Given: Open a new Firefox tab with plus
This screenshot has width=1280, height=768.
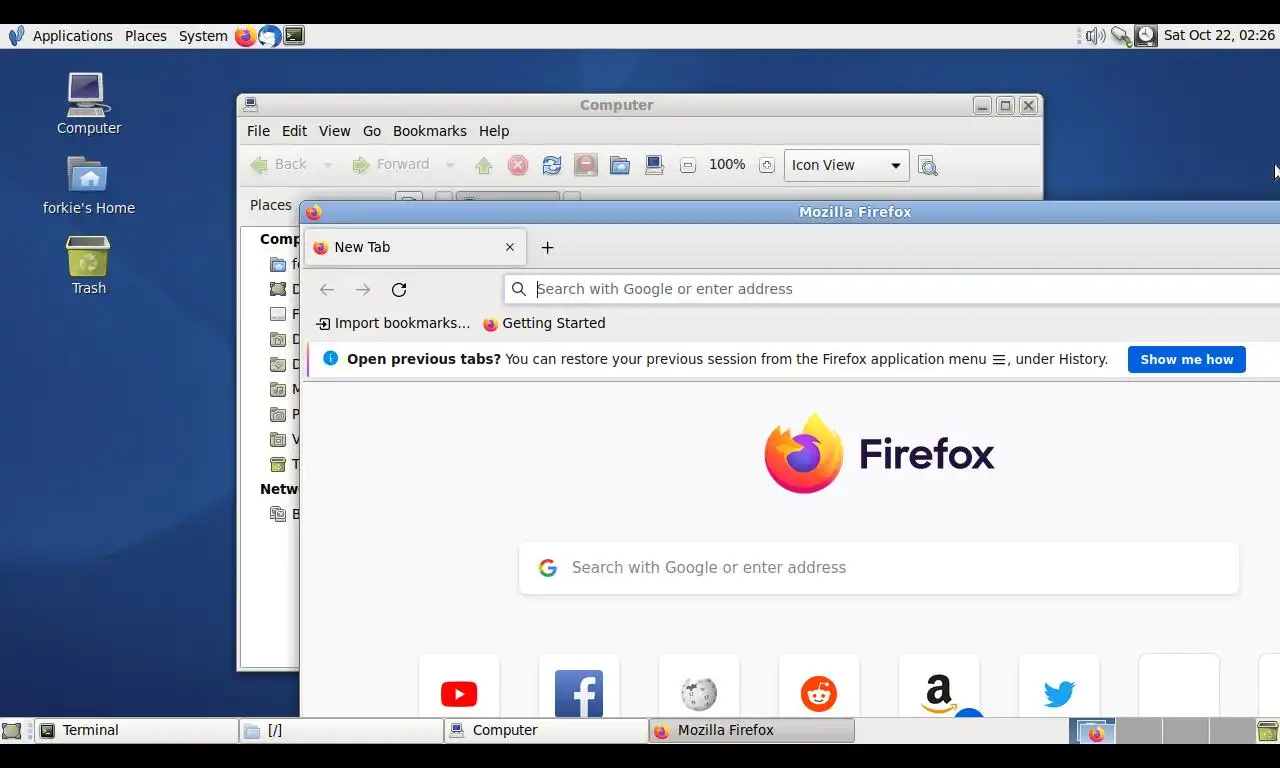Looking at the screenshot, I should 547,248.
